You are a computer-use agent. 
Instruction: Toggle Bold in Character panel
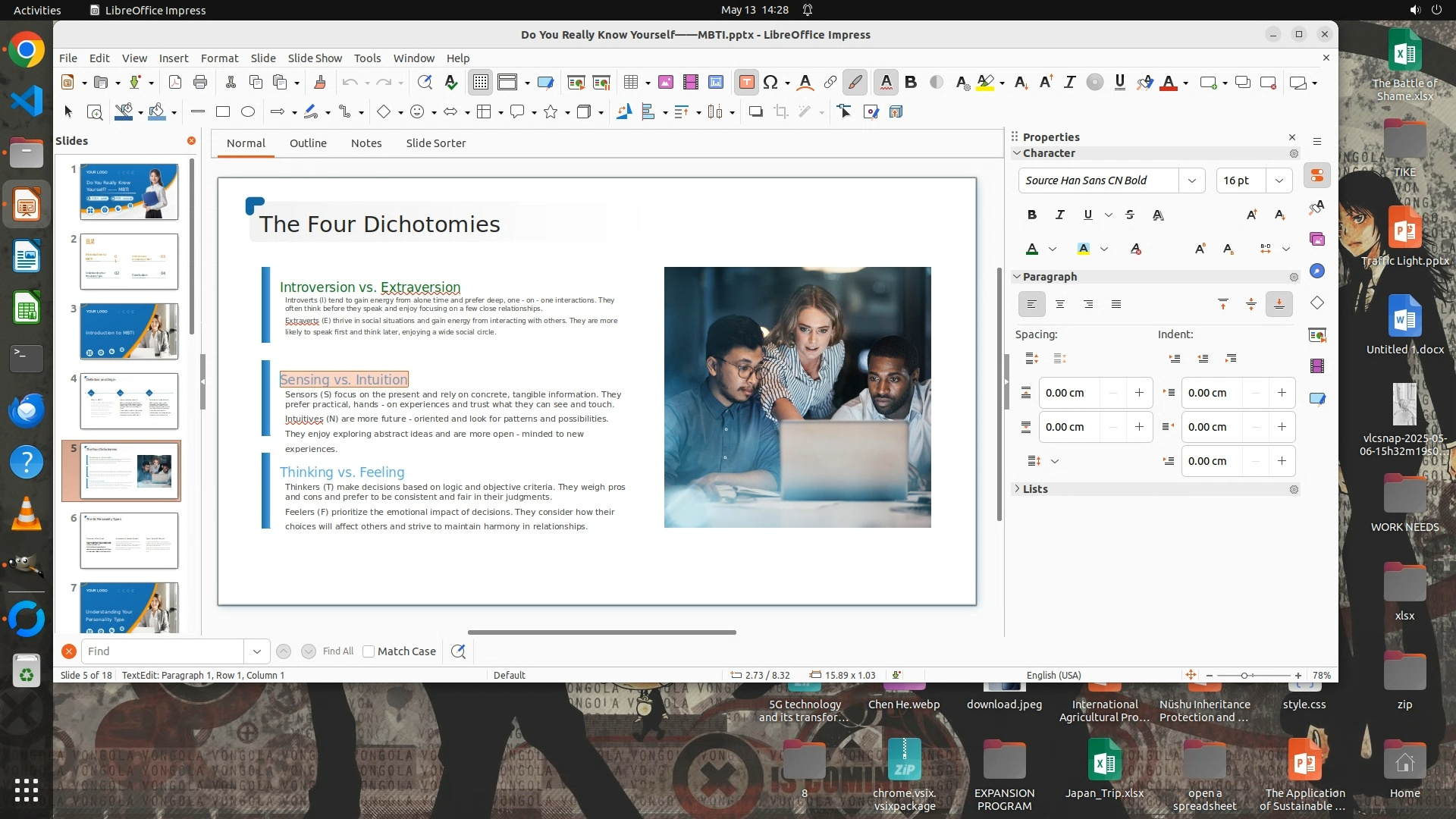tap(1031, 215)
